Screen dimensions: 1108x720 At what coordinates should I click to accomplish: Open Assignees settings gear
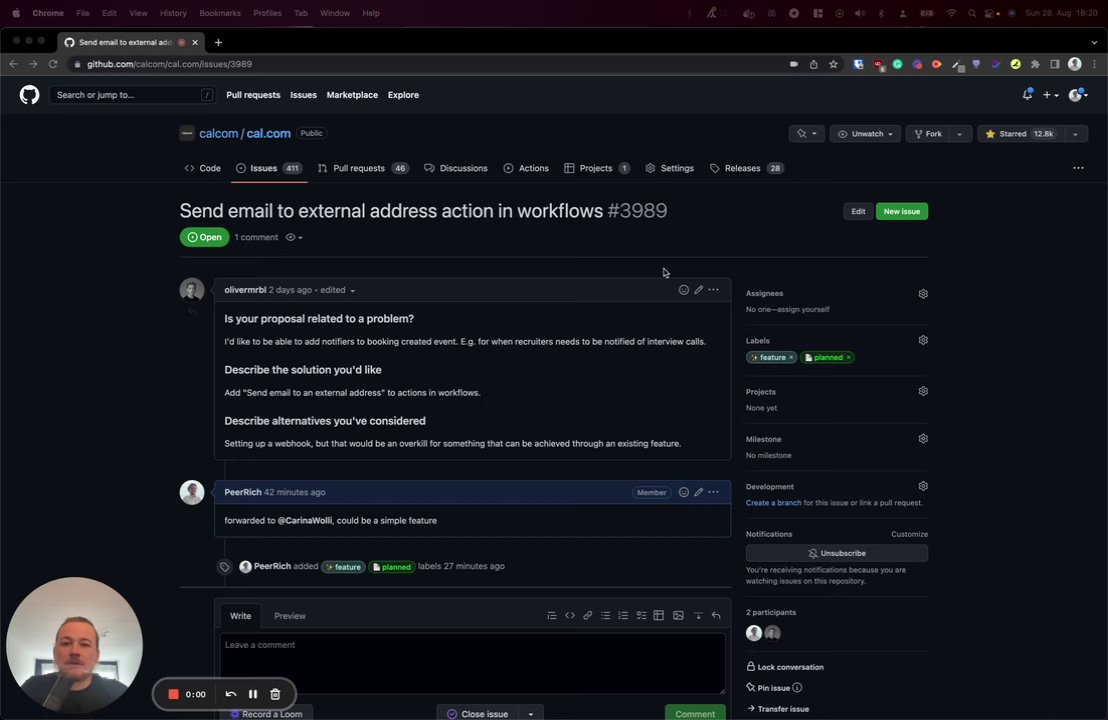click(923, 293)
